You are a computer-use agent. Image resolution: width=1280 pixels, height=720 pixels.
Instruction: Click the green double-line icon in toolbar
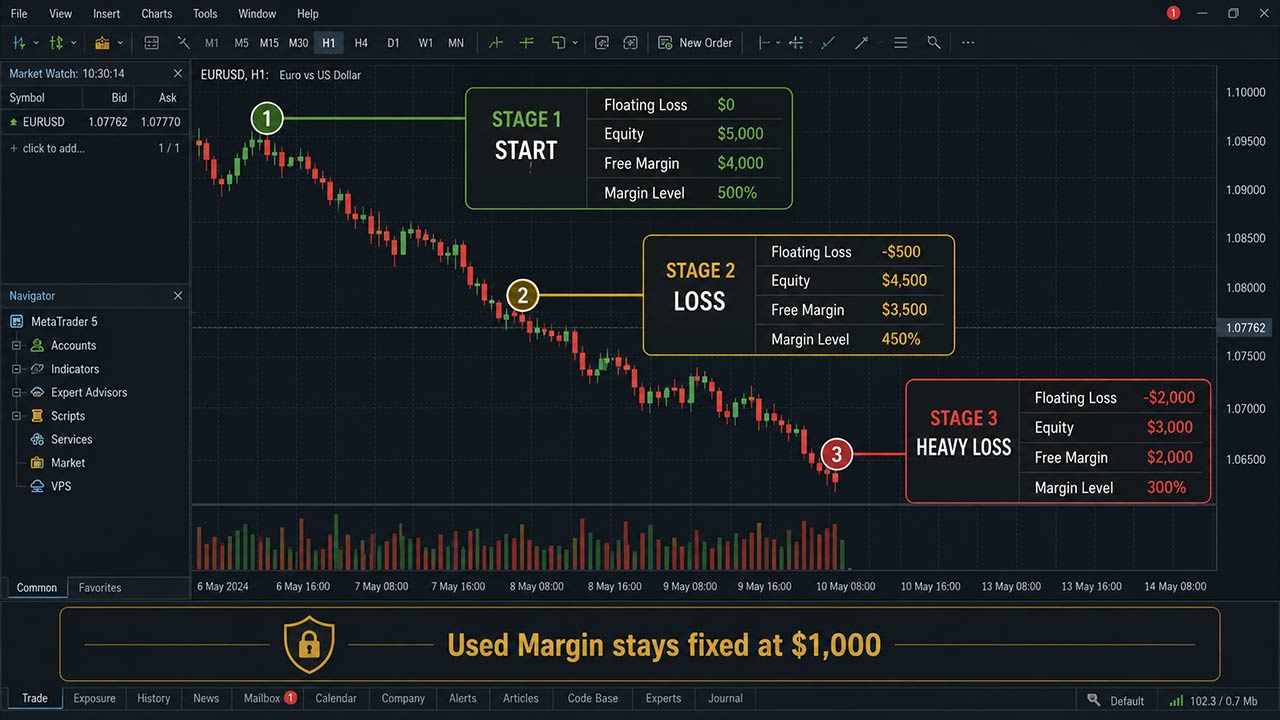[x=527, y=43]
